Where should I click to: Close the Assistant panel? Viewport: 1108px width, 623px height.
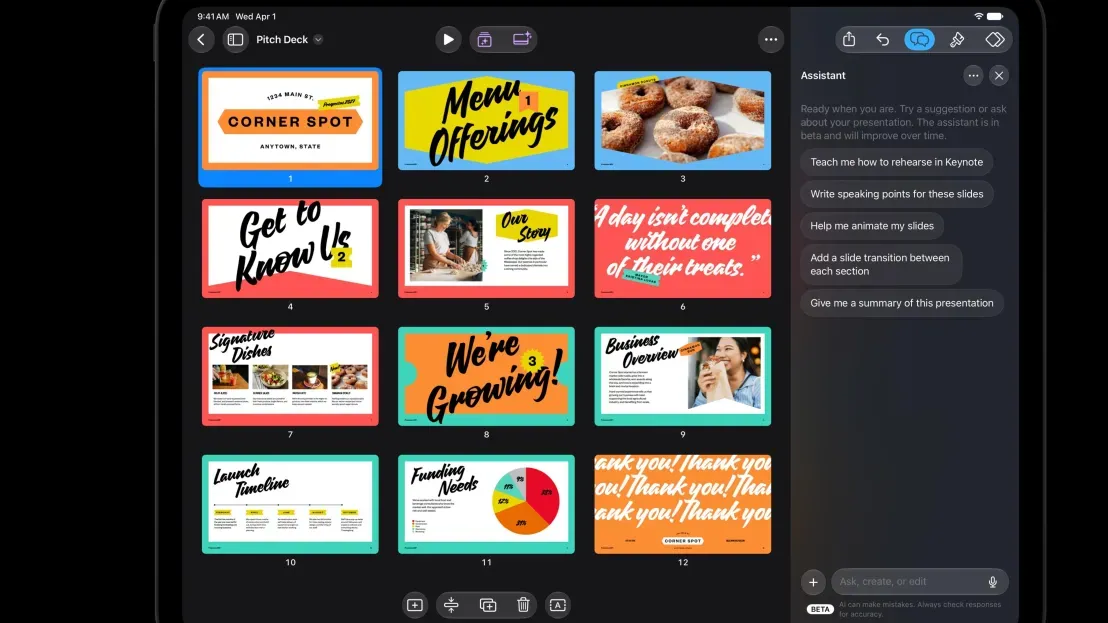pyautogui.click(x=999, y=76)
